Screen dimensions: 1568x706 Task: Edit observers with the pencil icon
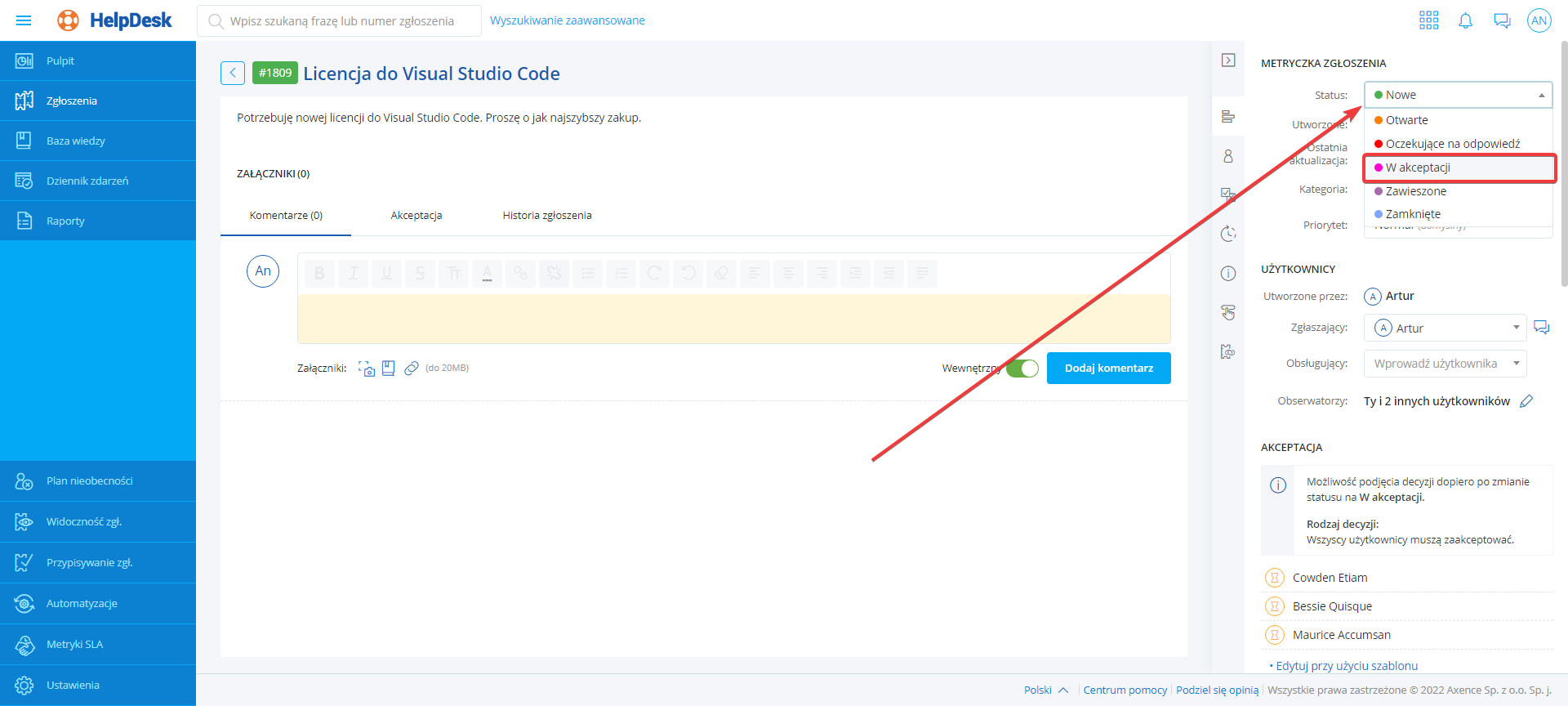click(x=1526, y=401)
